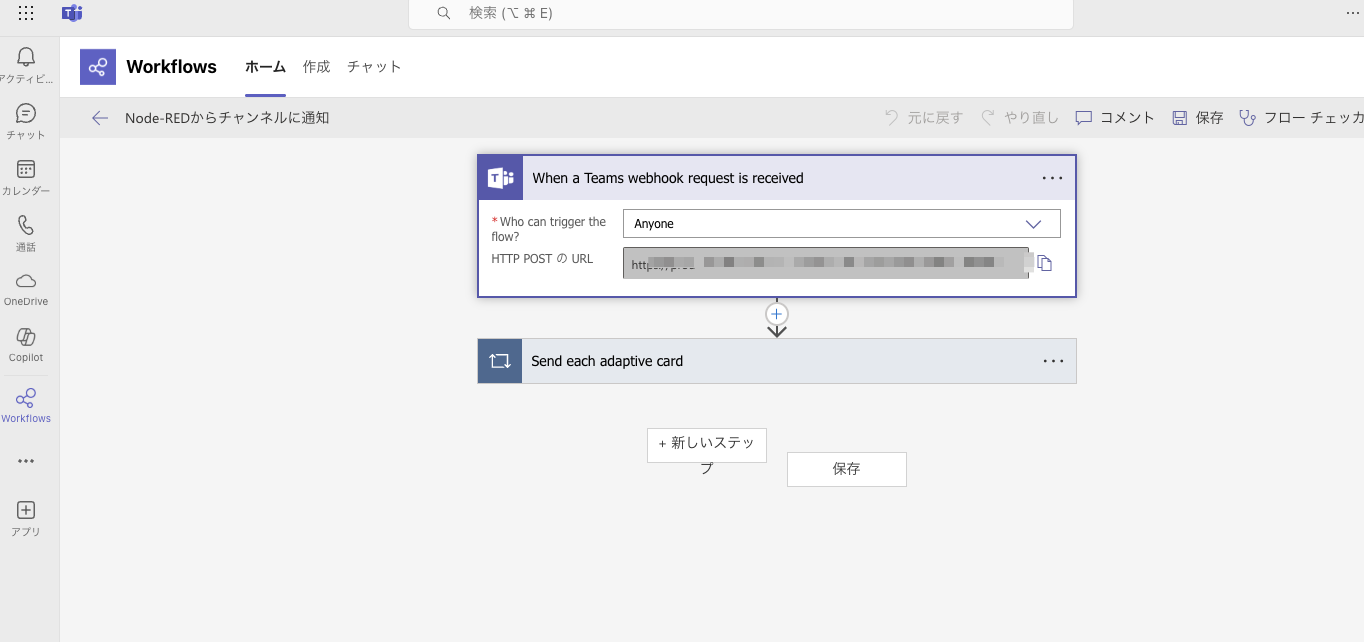The height and width of the screenshot is (642, 1364).
Task: Insert a step with the plus connector
Action: [x=777, y=314]
